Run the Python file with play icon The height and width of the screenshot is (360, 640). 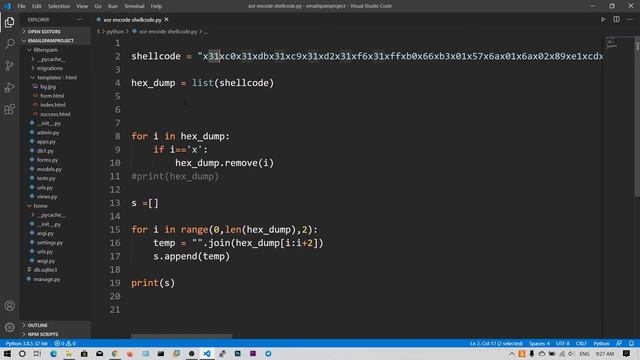(603, 20)
